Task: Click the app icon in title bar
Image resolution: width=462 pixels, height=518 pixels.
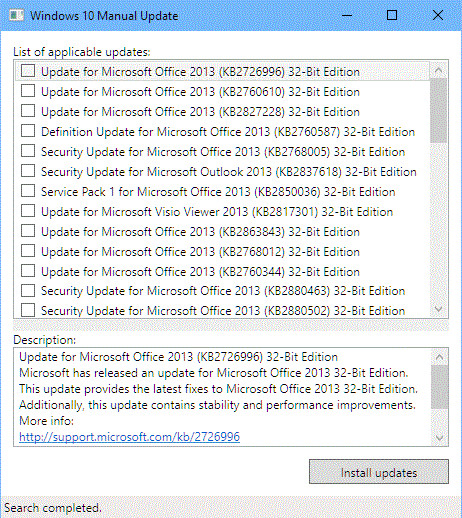Action: click(16, 15)
